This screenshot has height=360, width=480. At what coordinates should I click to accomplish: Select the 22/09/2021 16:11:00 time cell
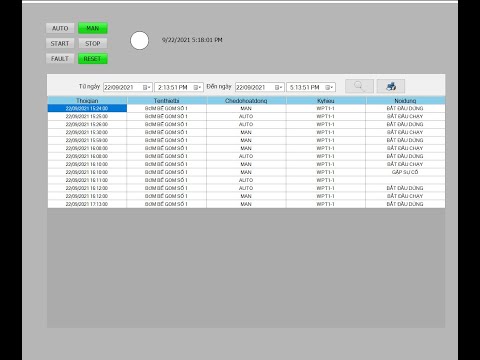[x=87, y=180]
